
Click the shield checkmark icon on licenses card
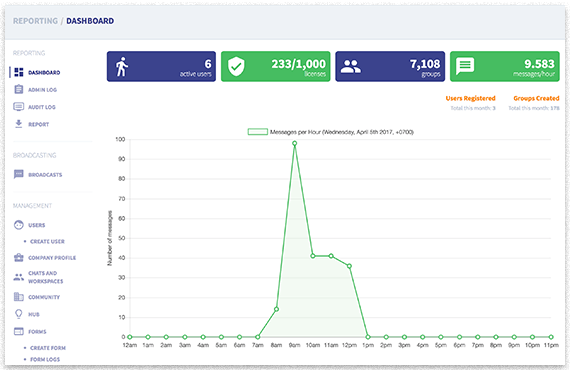[x=236, y=67]
